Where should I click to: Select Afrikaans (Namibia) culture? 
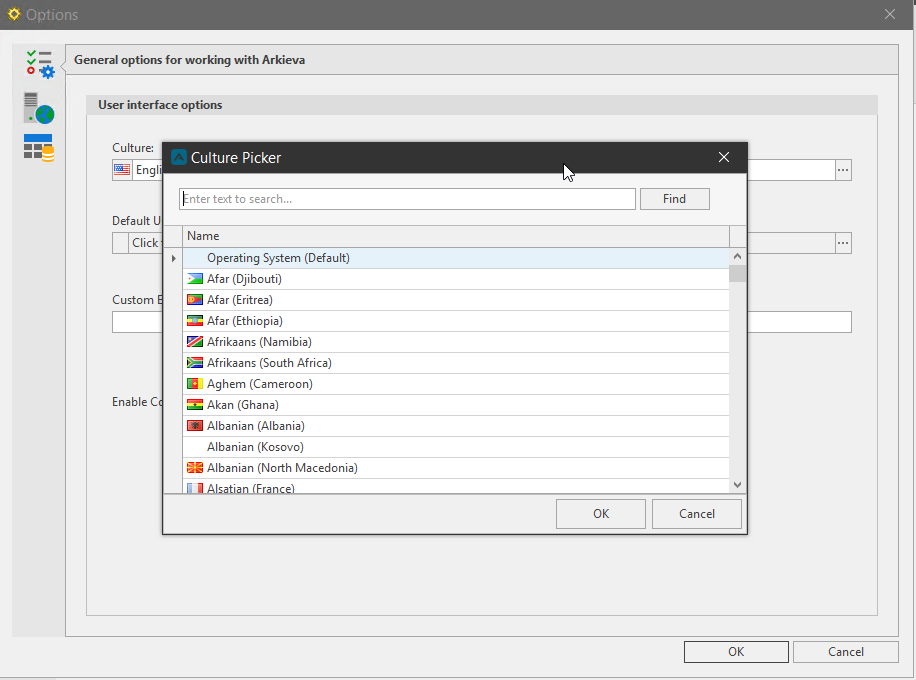(x=456, y=342)
